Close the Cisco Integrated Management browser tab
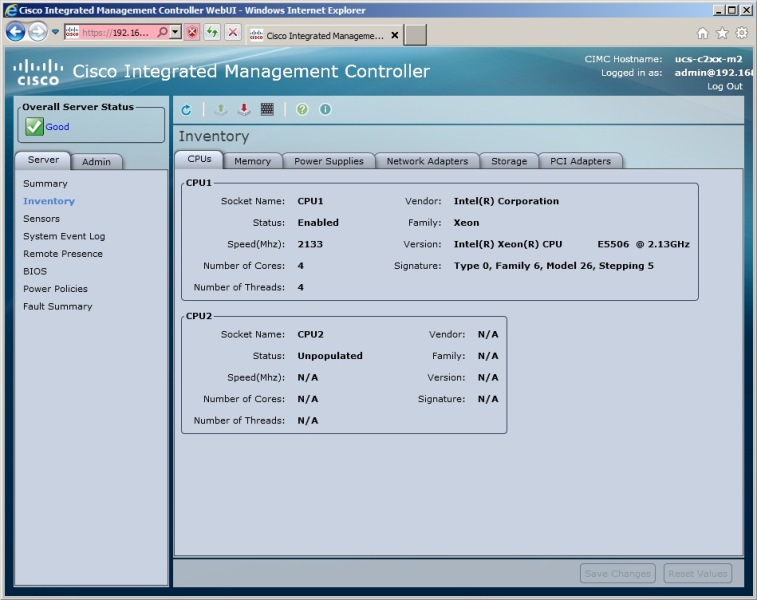Screen dimensions: 757x600 [394, 35]
